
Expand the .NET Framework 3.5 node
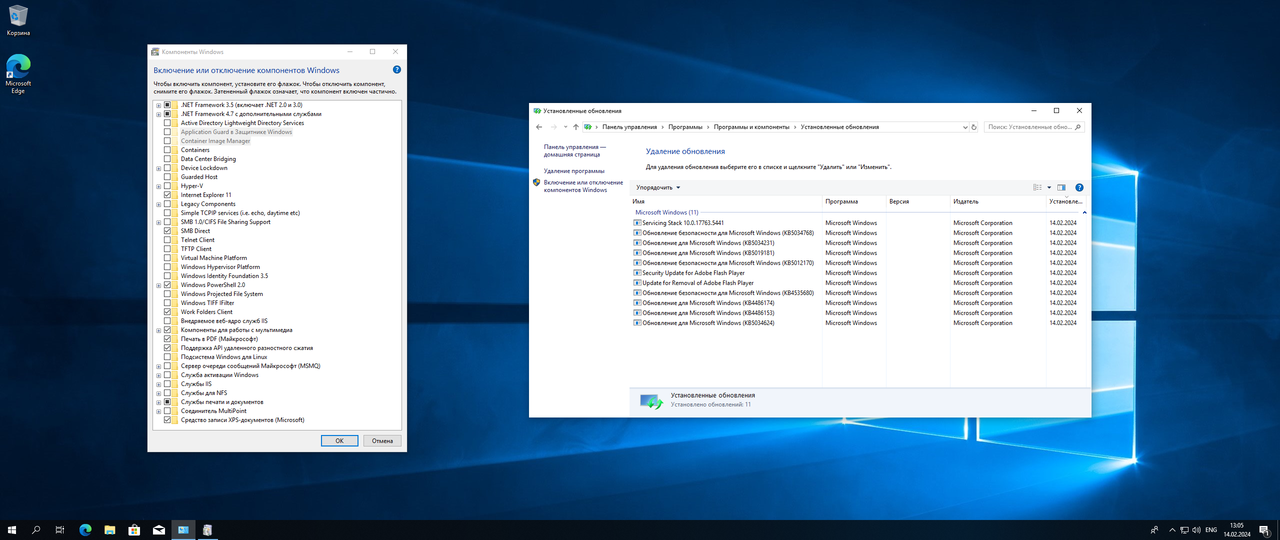(x=158, y=105)
